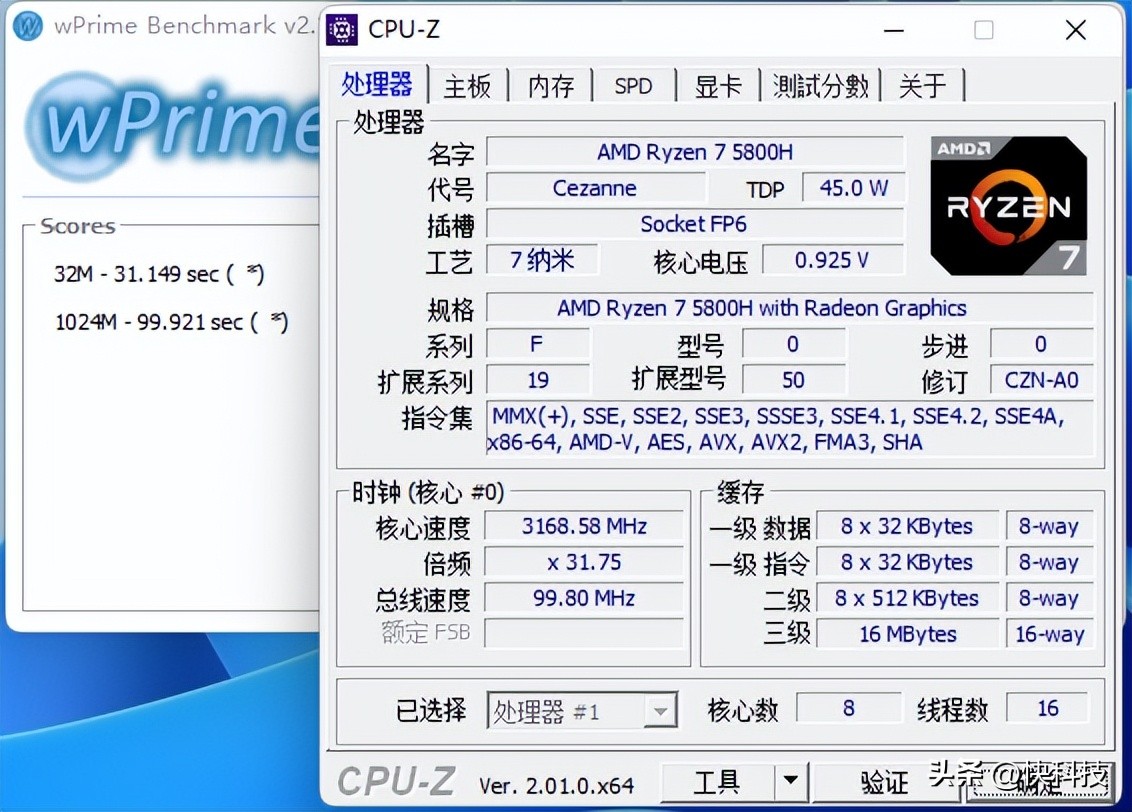
Task: View the 显卡 (Graphics) tab
Action: point(719,86)
